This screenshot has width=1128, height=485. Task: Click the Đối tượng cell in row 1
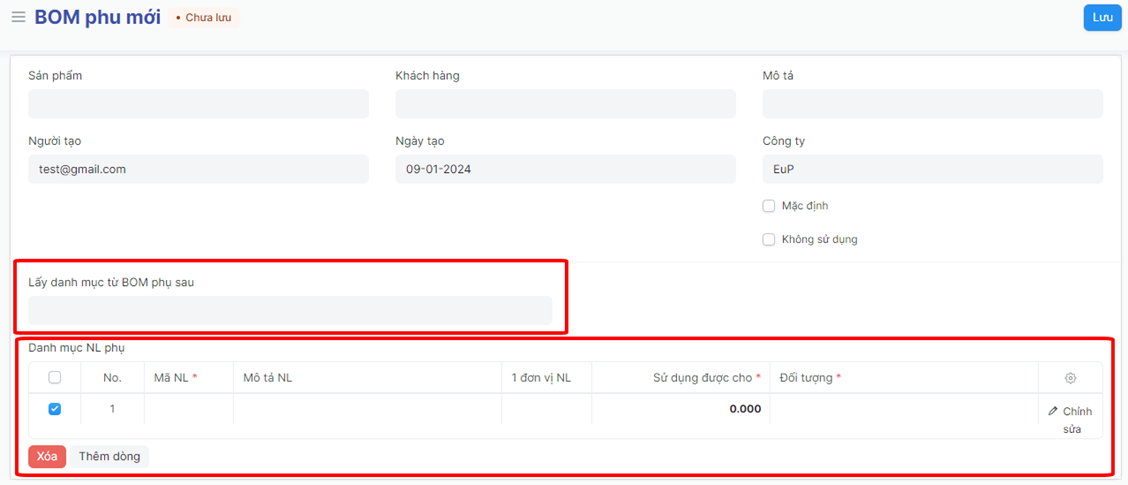point(903,409)
